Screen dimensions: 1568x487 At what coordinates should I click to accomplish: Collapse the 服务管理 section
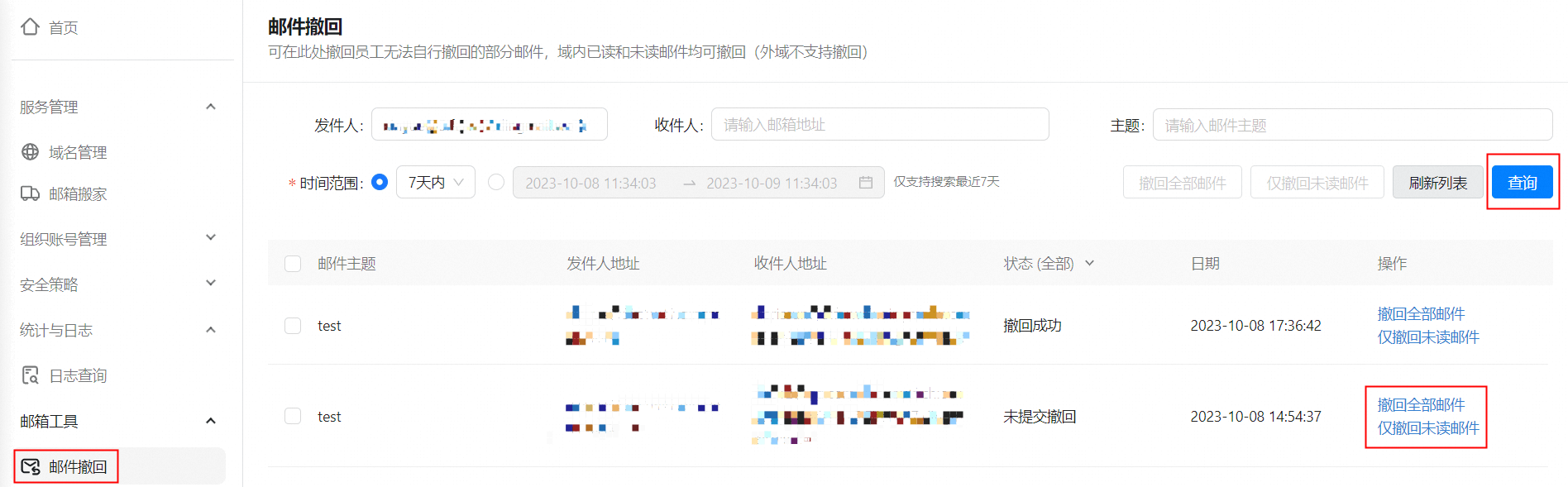coord(211,107)
